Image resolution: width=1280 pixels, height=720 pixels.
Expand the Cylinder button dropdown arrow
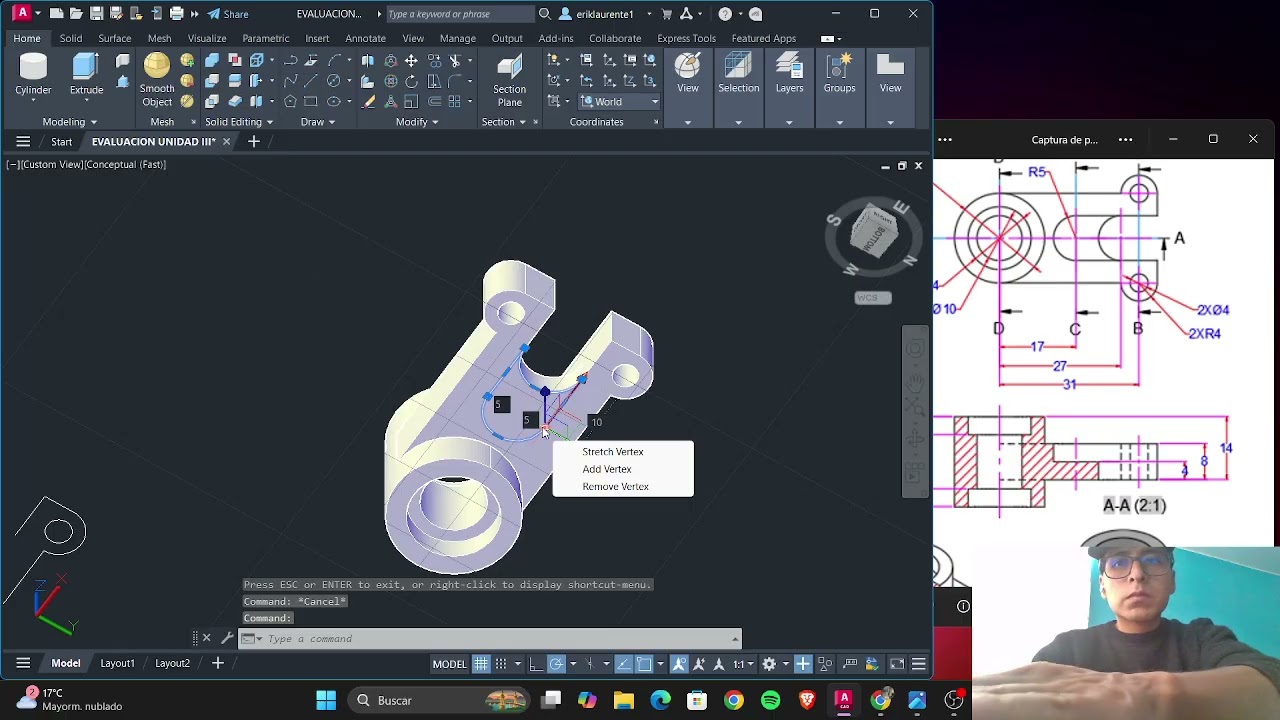click(33, 102)
